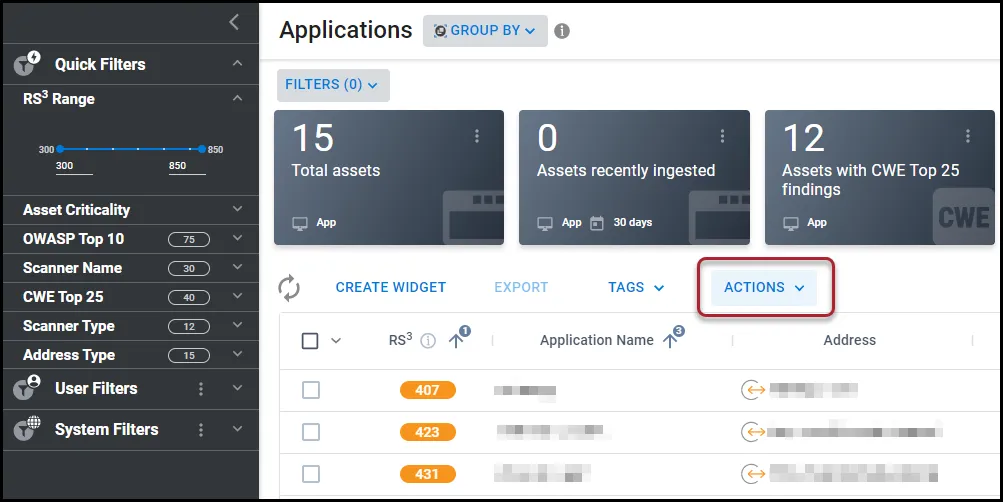Check the box for the 423 row

click(311, 432)
